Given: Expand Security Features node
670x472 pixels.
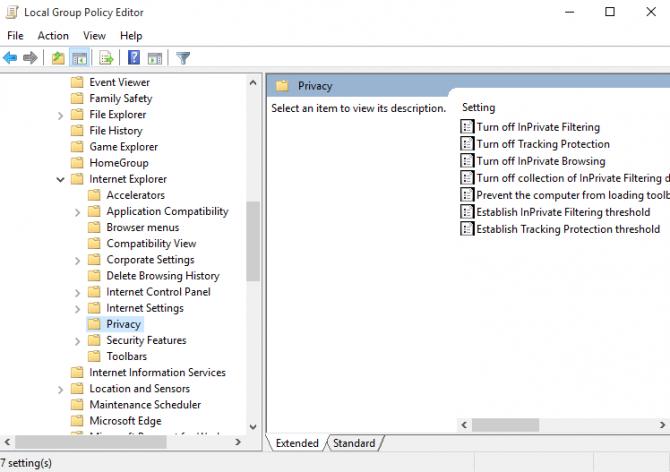Looking at the screenshot, I should click(x=77, y=341).
